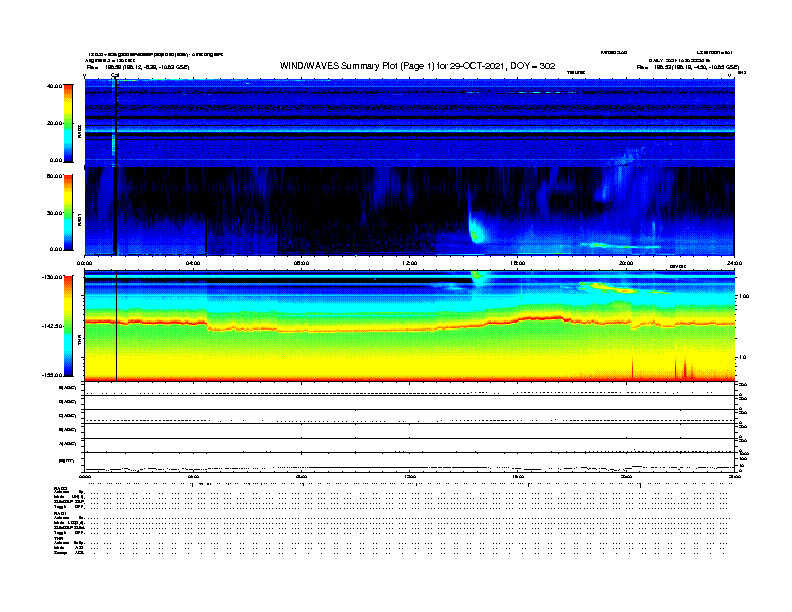This screenshot has width=792, height=612.
Task: Click the RAD1 color scale bar
Action: (68, 213)
